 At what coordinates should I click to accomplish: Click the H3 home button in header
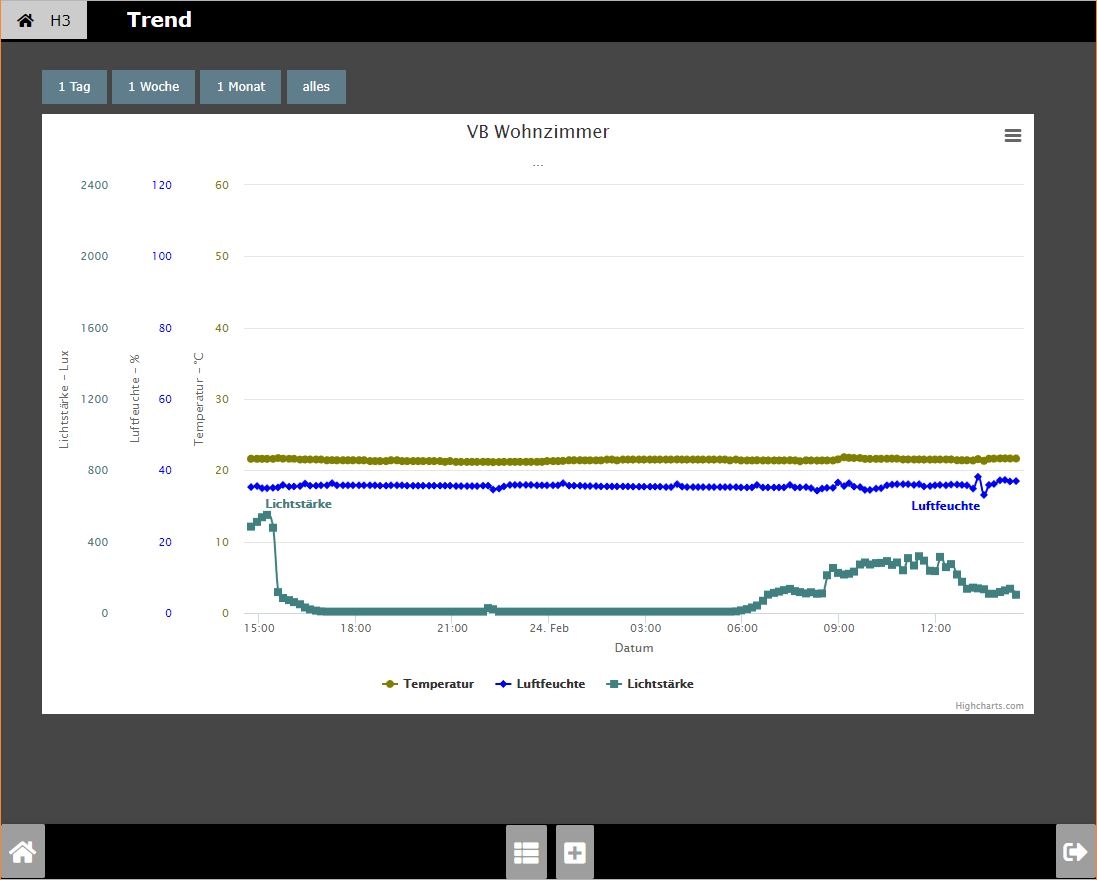click(44, 20)
